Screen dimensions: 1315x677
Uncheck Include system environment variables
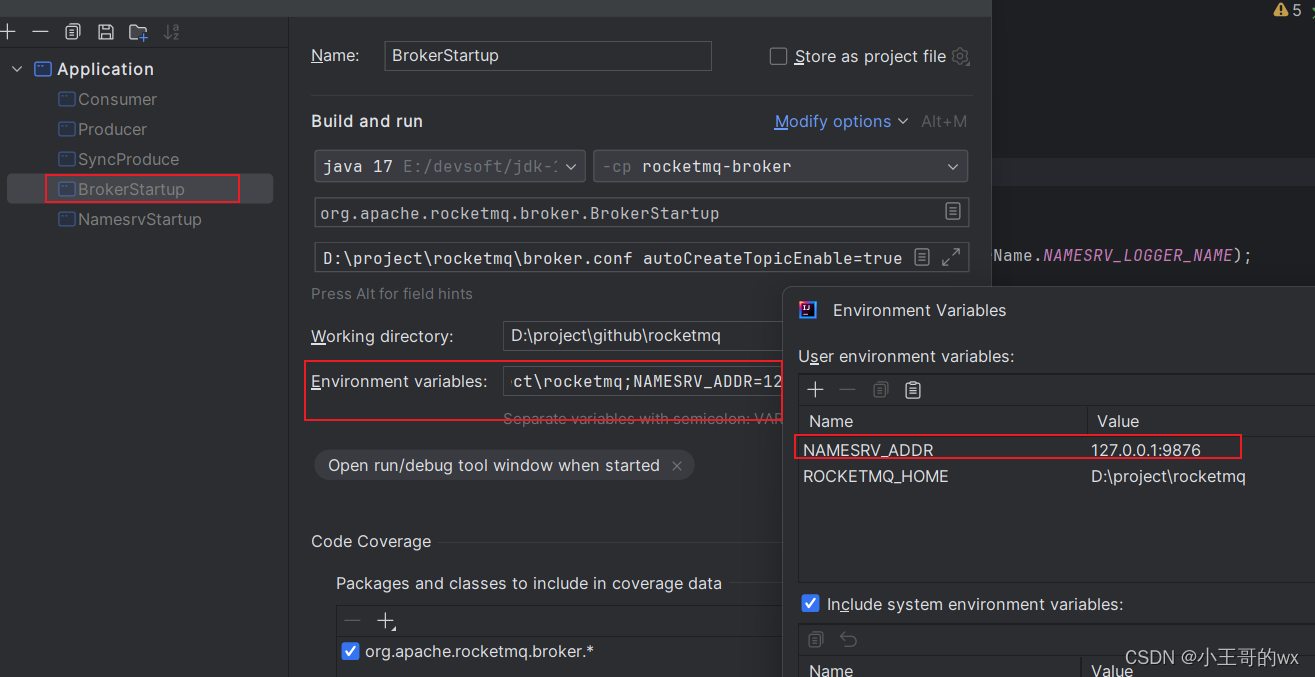811,604
